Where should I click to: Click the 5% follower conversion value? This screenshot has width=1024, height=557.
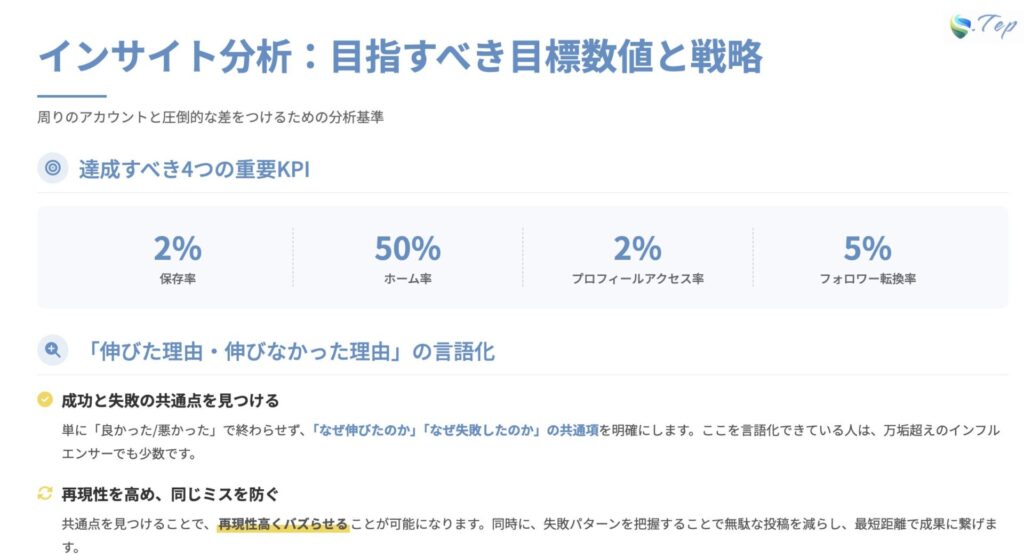pyautogui.click(x=867, y=247)
